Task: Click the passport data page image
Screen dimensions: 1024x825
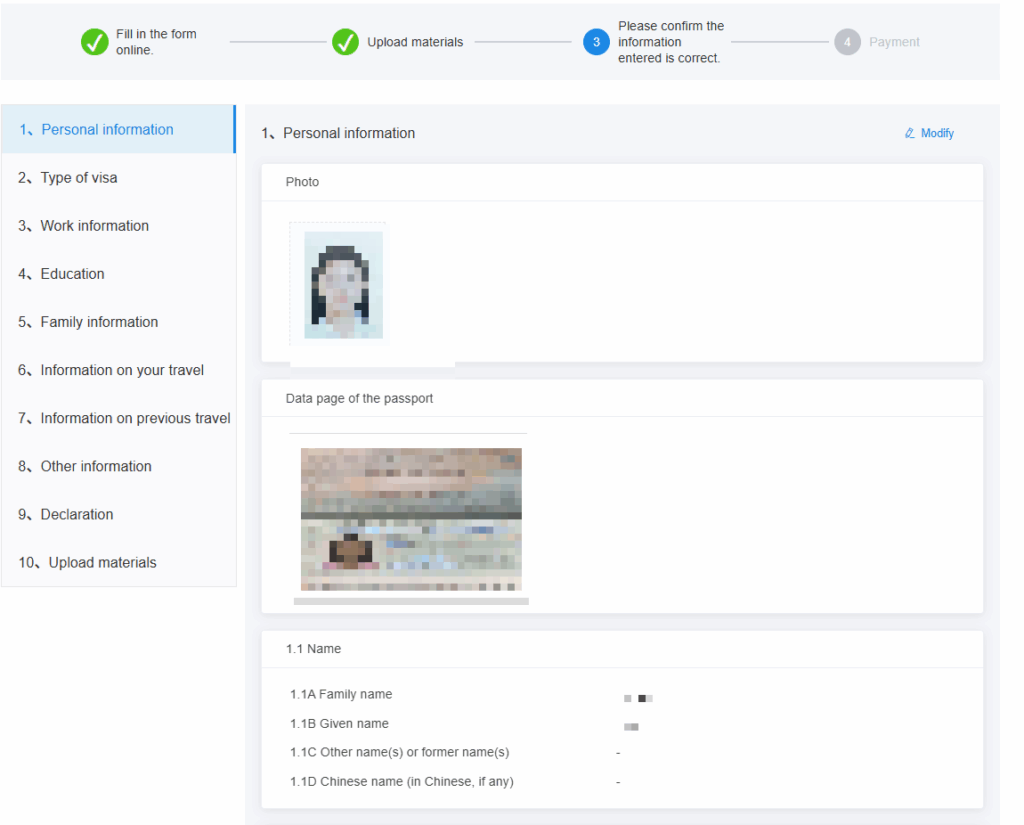Action: click(x=411, y=519)
